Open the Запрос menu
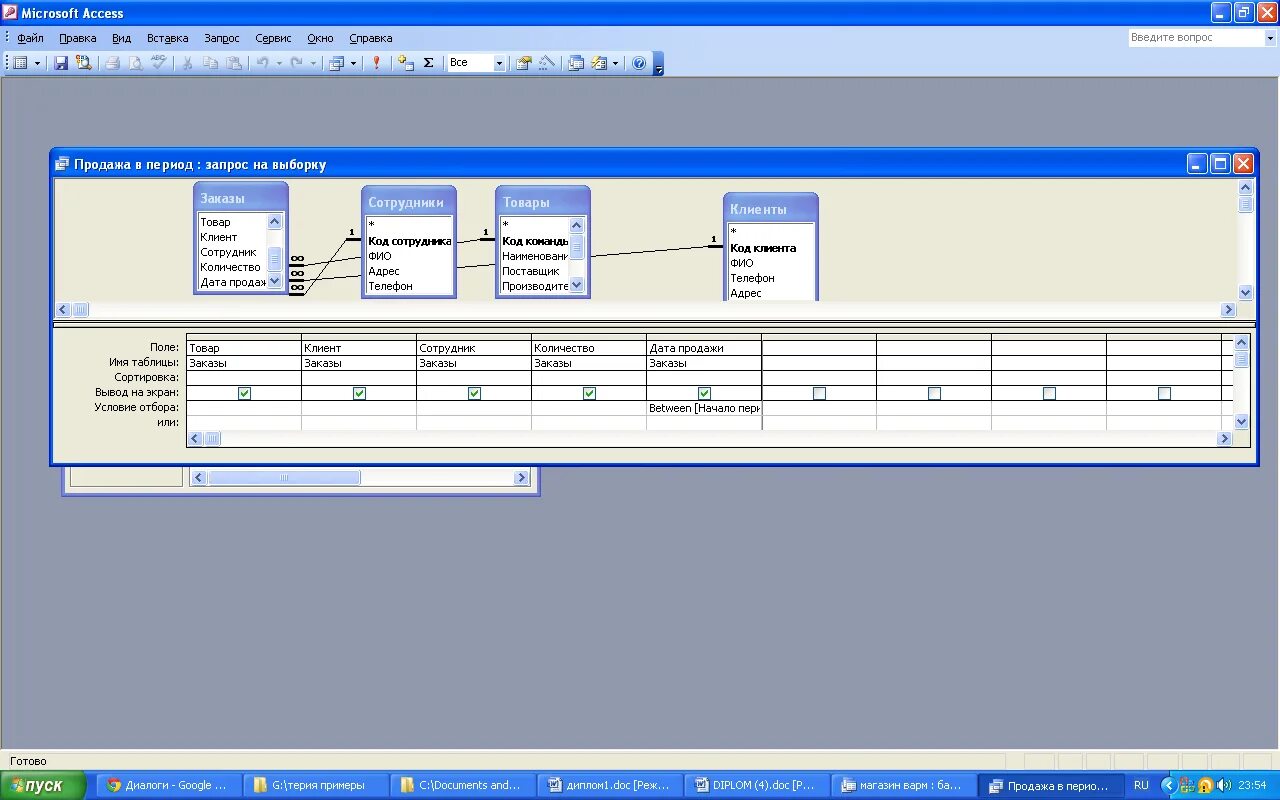1280x800 pixels. click(x=222, y=38)
